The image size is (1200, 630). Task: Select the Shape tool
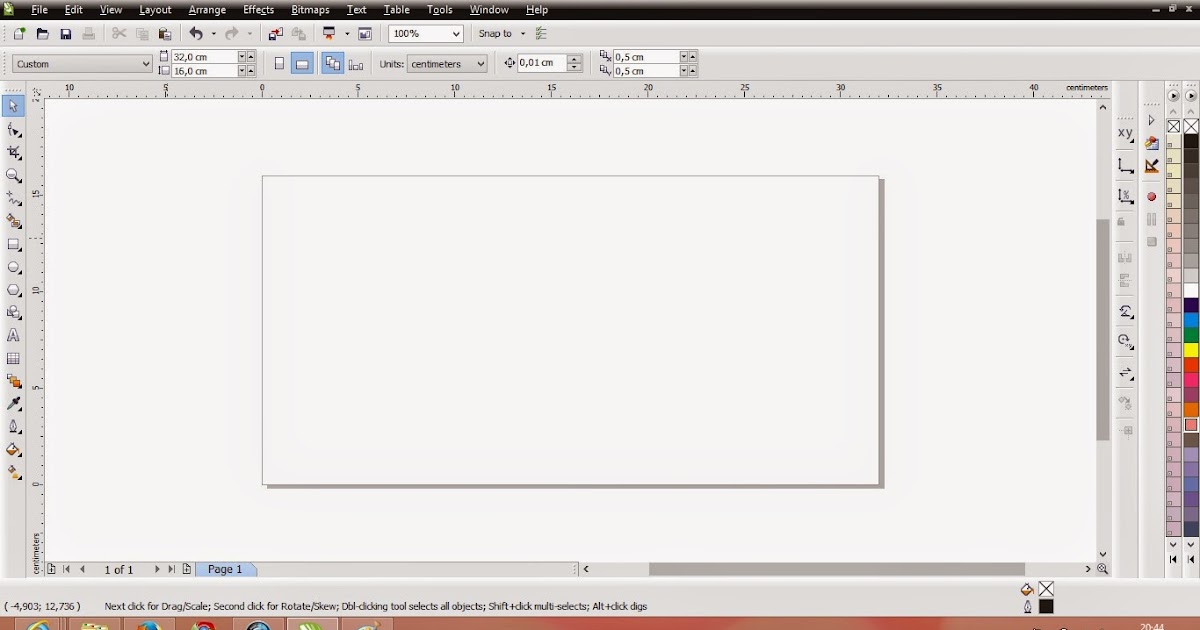[x=13, y=128]
